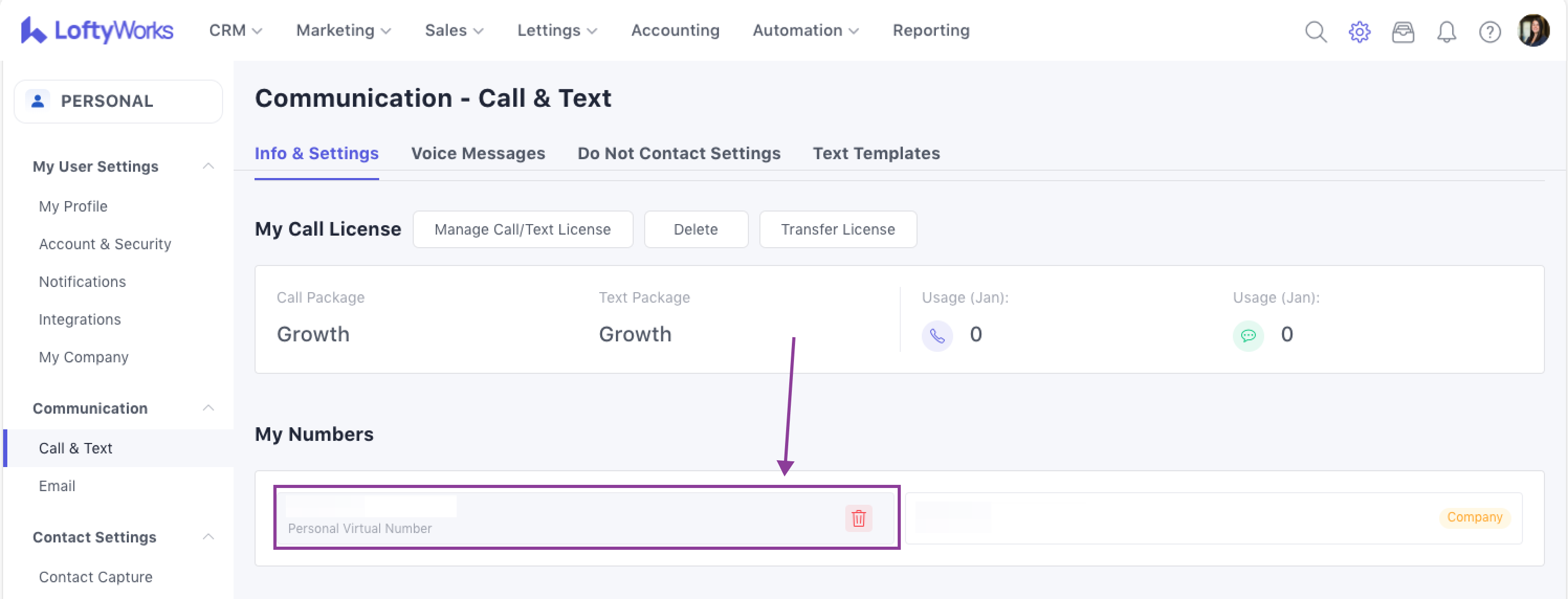Open the Marketing dropdown menu
1568x599 pixels.
[x=344, y=30]
